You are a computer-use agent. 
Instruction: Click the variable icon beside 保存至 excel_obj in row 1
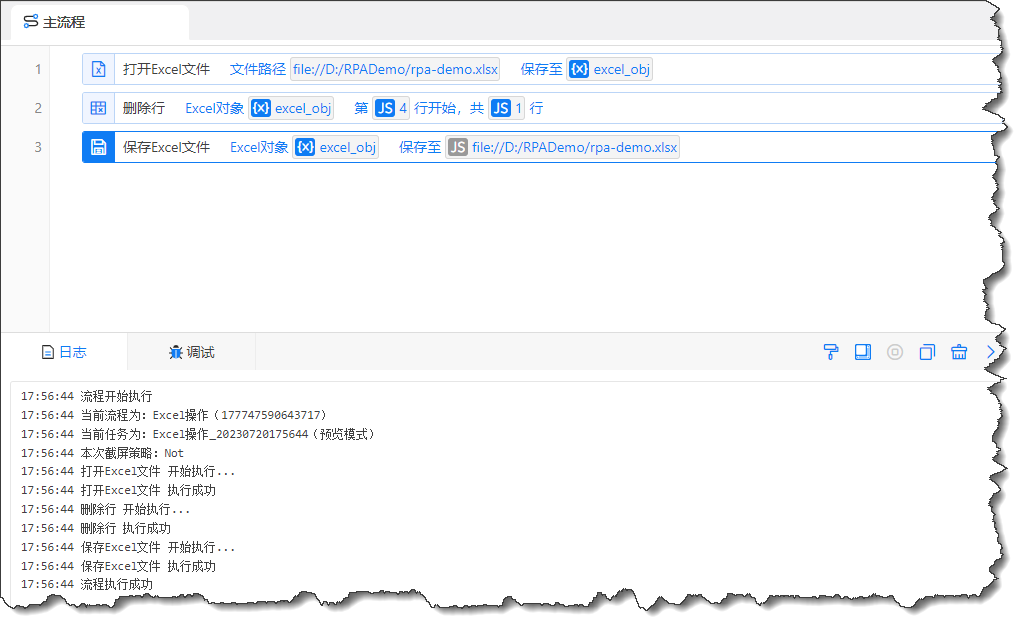pos(579,69)
